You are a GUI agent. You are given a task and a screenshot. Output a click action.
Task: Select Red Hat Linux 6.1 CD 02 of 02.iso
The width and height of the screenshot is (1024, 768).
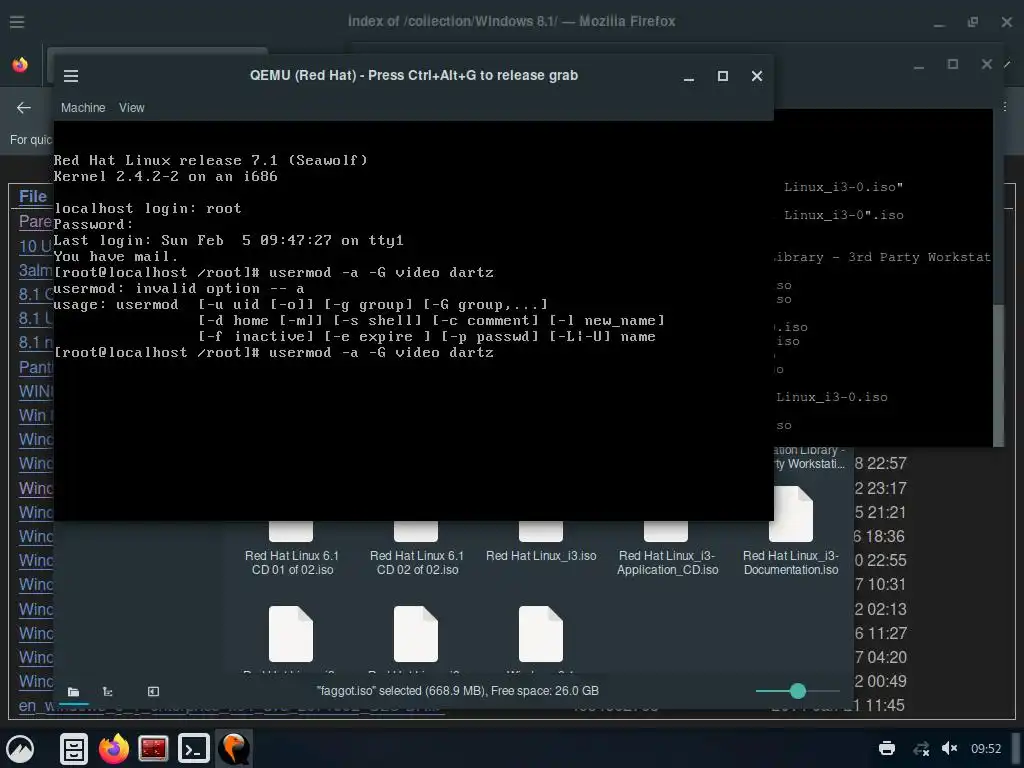coord(417,551)
